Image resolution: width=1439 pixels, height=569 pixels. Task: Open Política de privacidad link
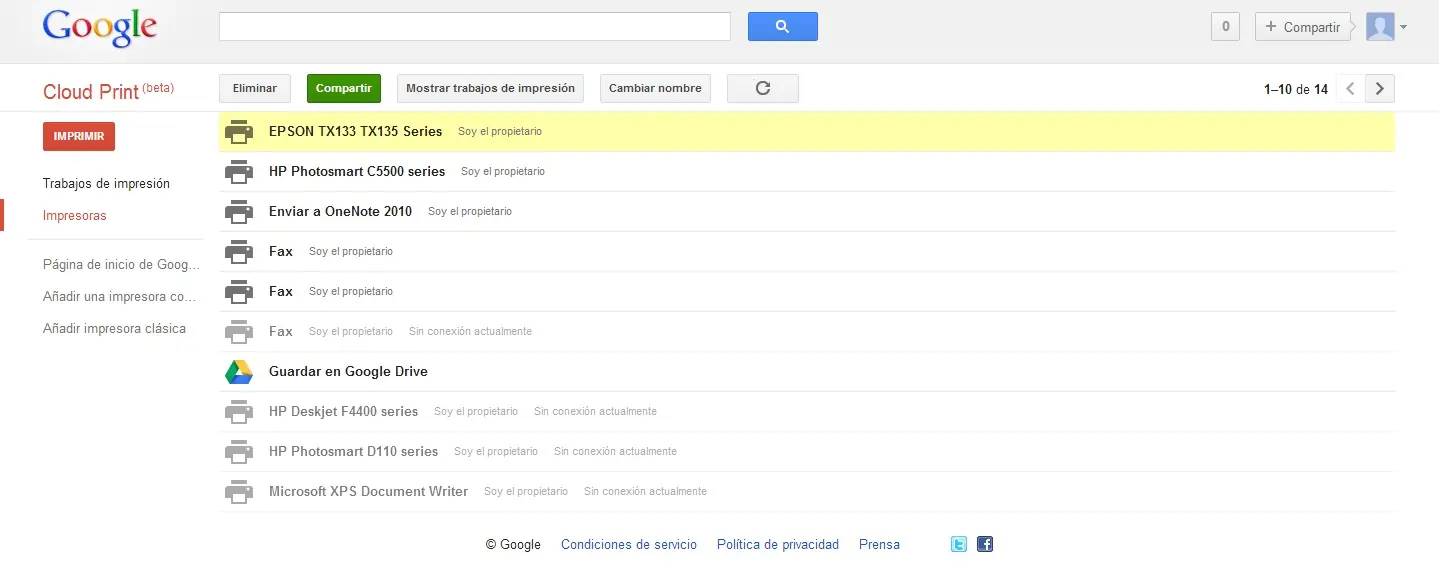click(x=778, y=544)
